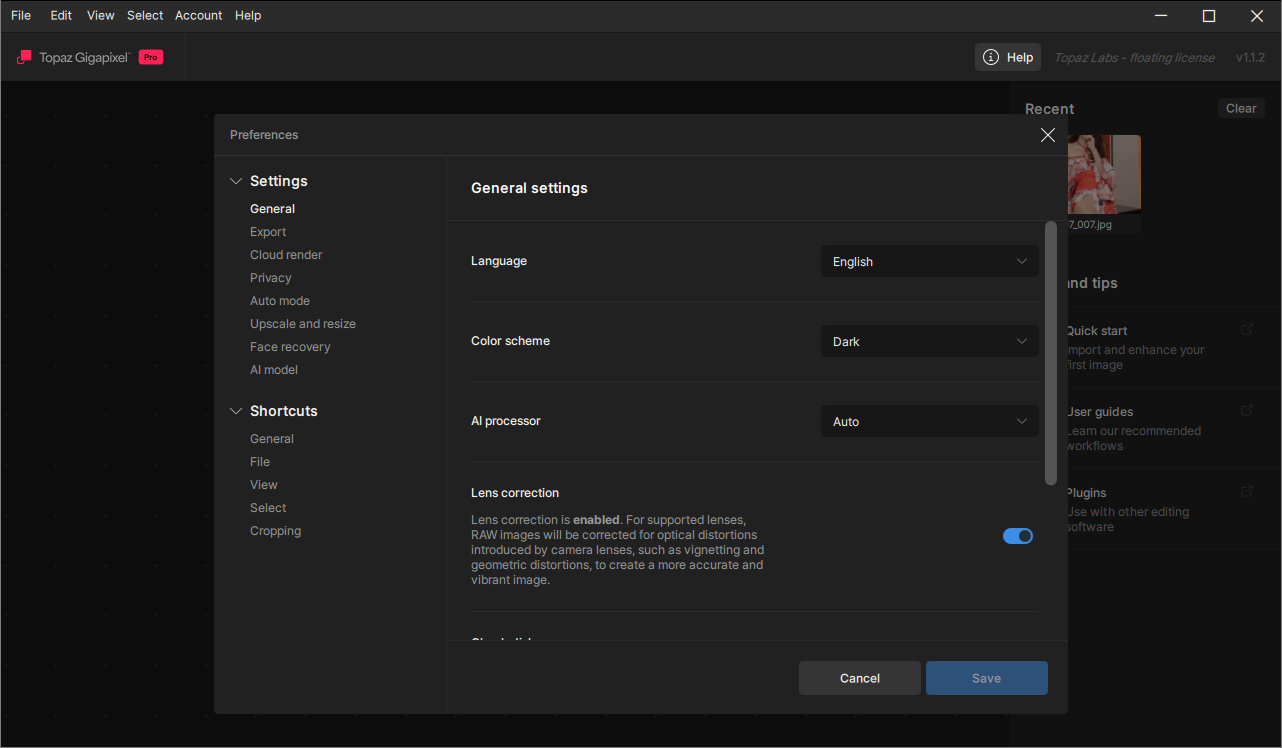Open the Language dropdown
This screenshot has height=748, width=1282.
(929, 261)
